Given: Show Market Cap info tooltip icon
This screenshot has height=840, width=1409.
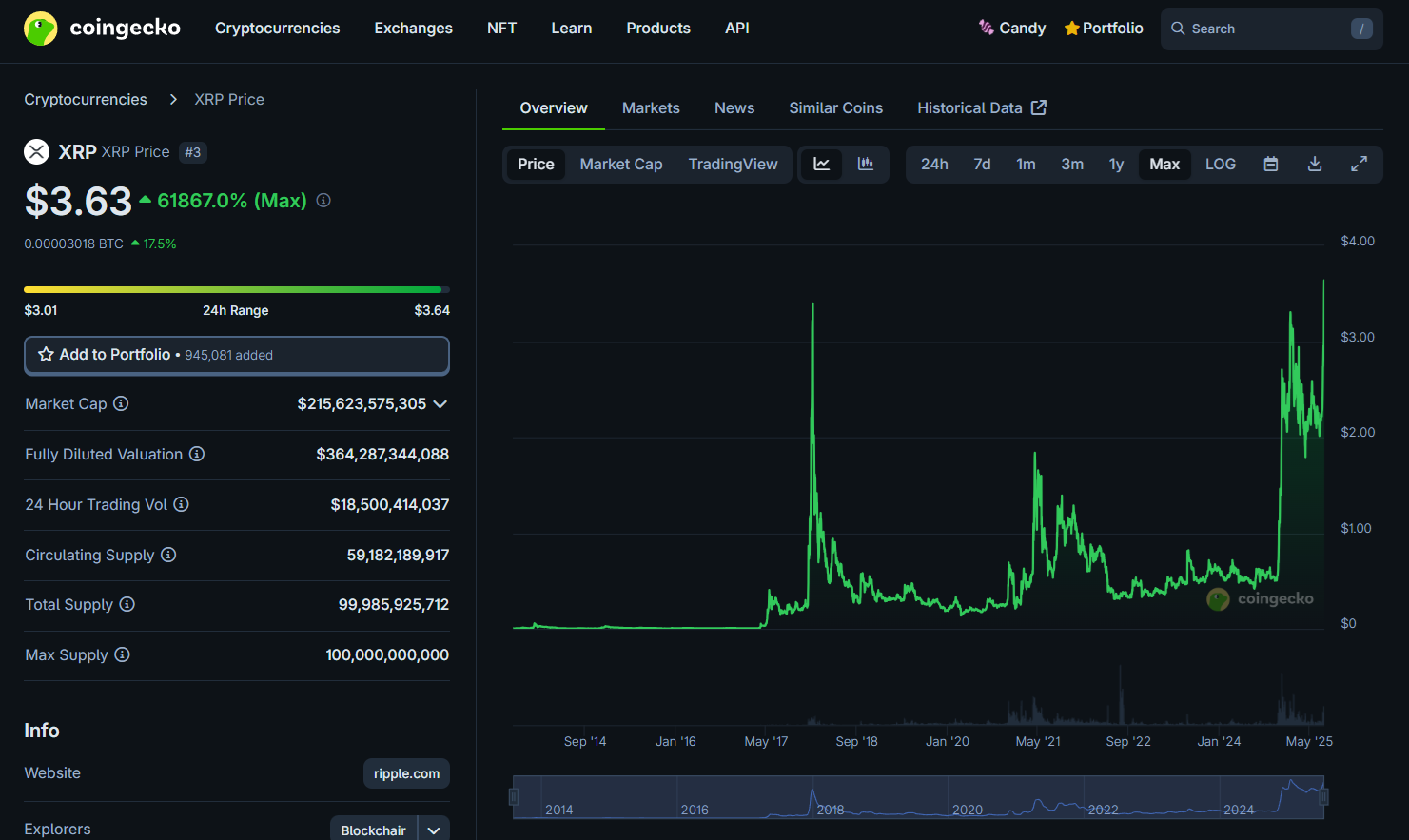Looking at the screenshot, I should (121, 403).
